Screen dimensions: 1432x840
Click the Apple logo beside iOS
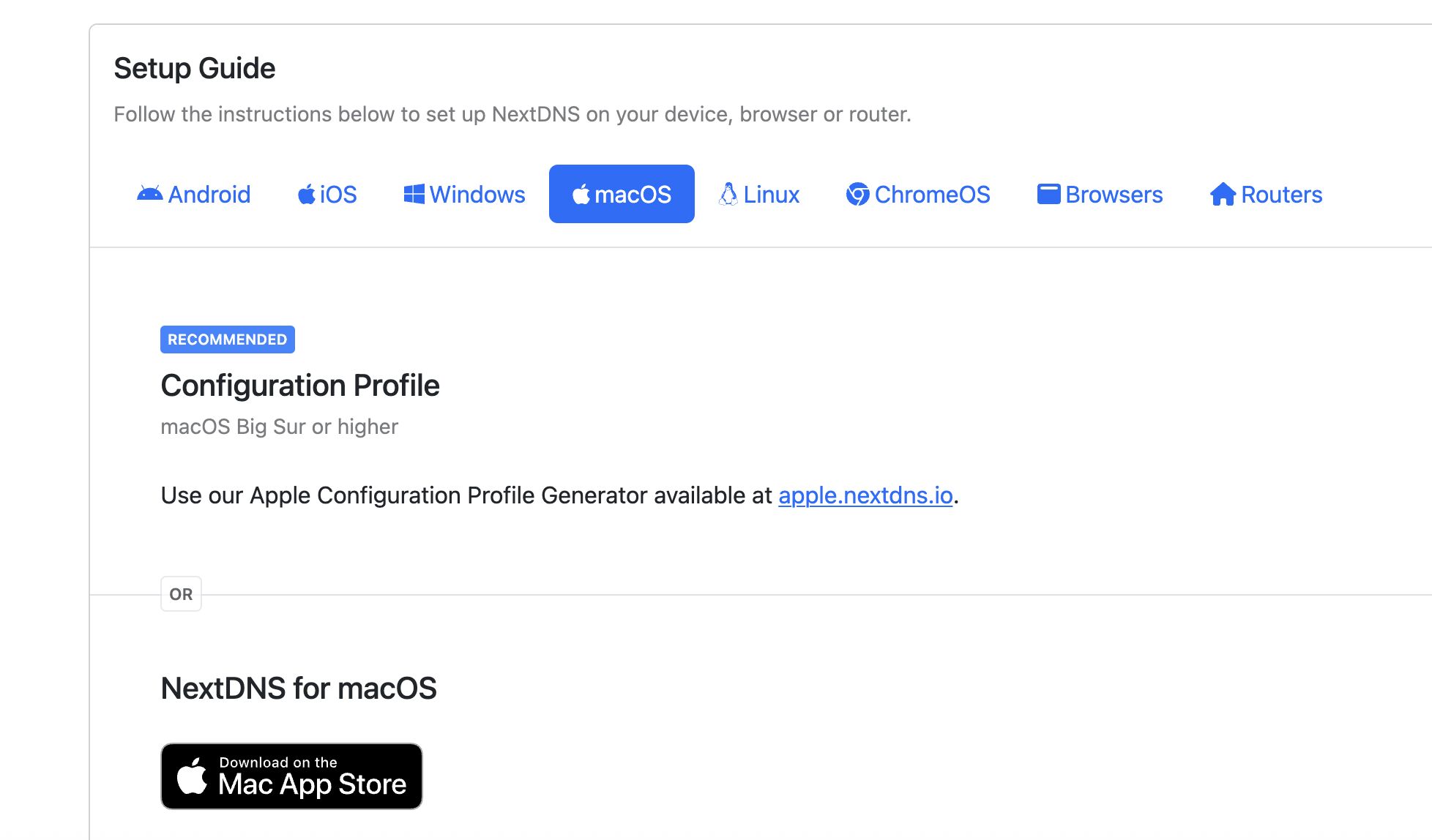click(x=306, y=194)
